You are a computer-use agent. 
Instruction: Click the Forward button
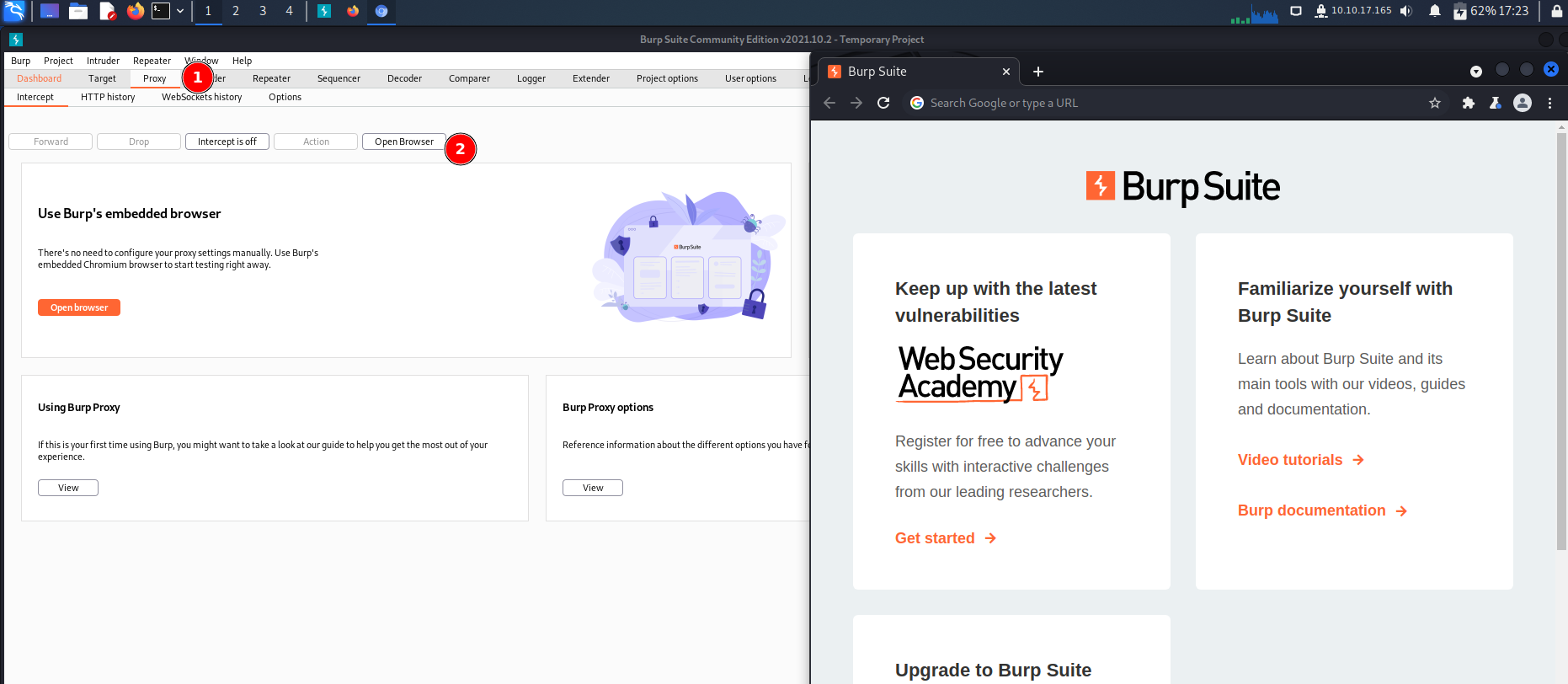(x=51, y=142)
